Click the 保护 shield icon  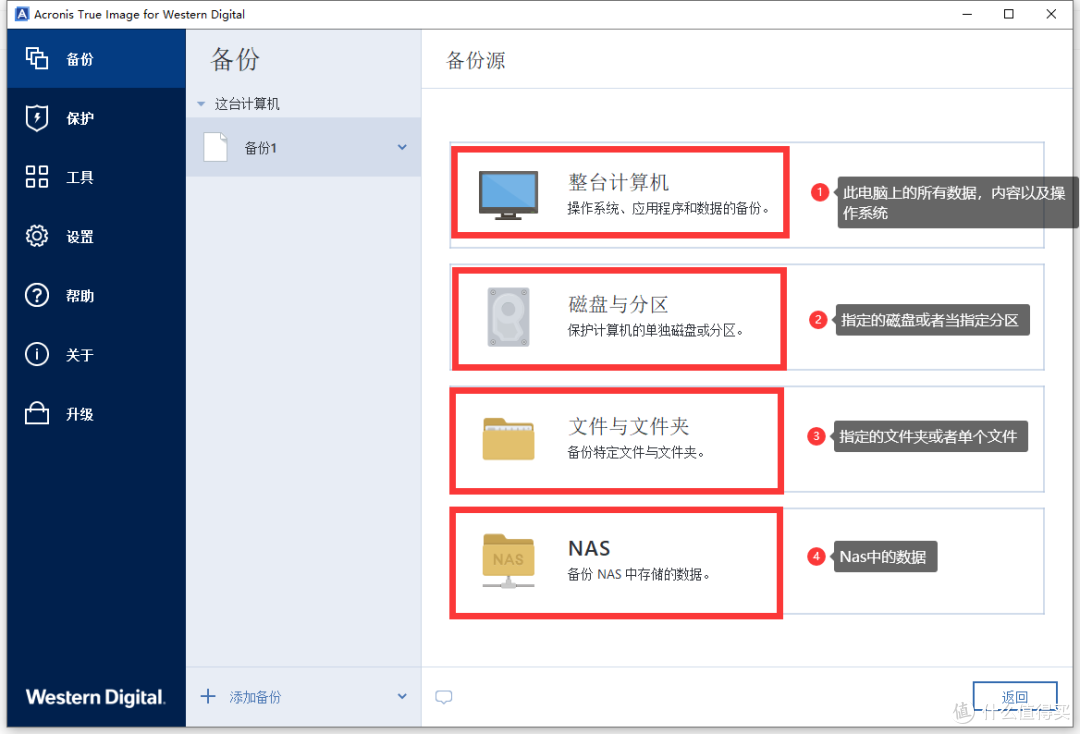click(x=37, y=118)
